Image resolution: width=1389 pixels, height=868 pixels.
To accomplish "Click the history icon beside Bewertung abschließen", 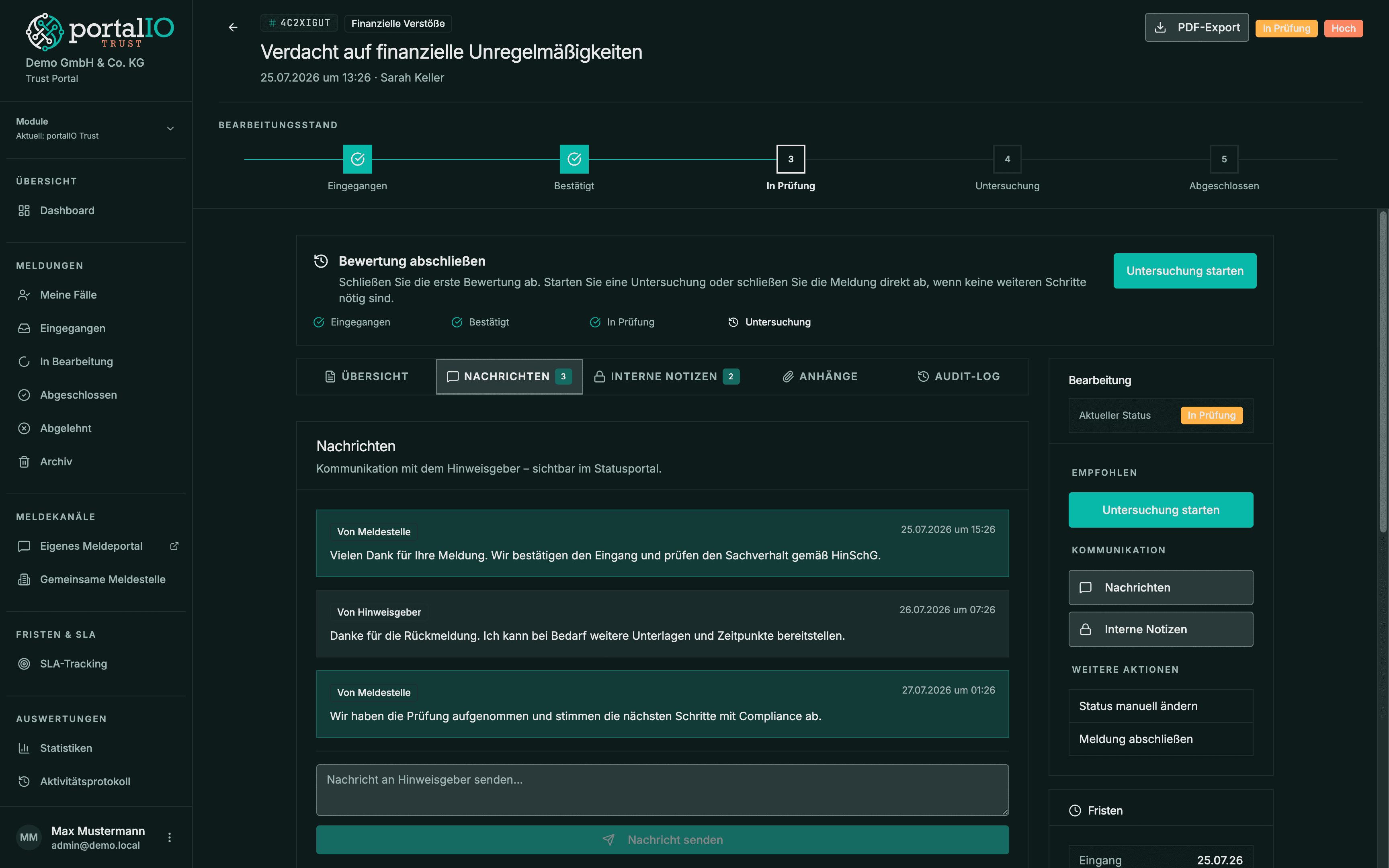I will pos(321,261).
